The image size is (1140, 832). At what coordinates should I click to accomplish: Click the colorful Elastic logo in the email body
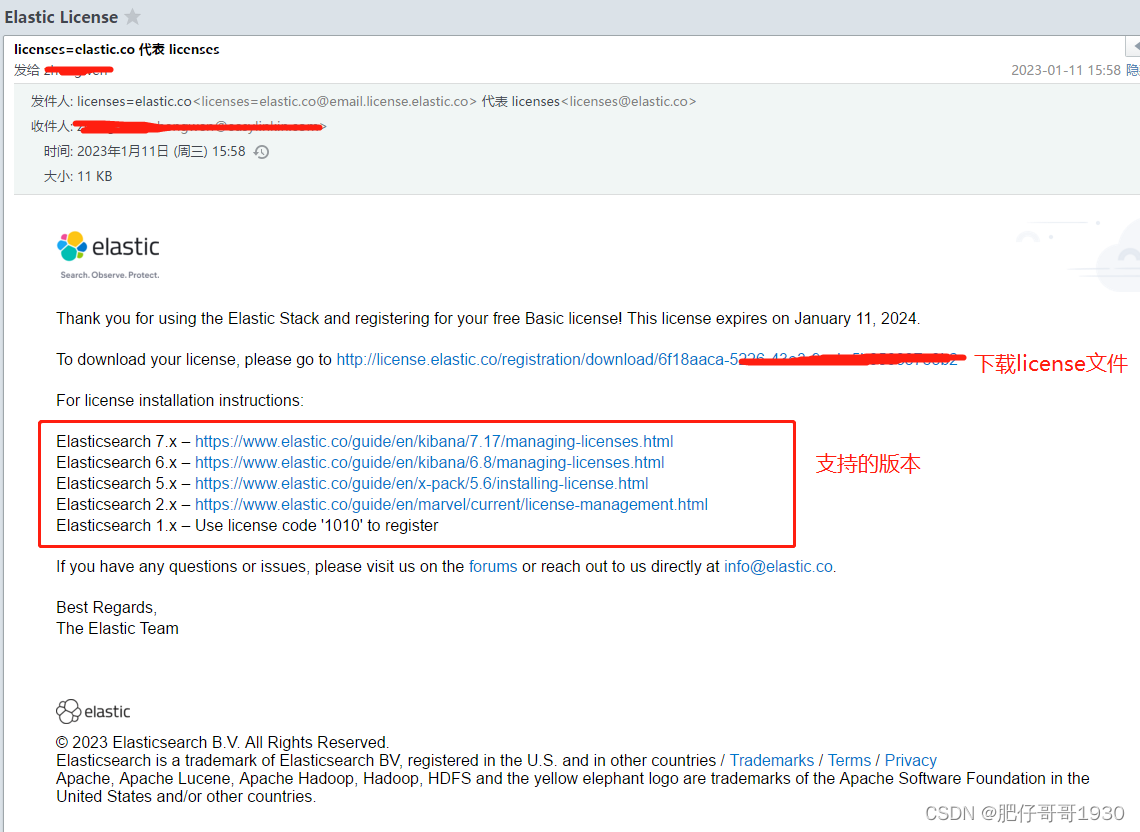pyautogui.click(x=108, y=247)
